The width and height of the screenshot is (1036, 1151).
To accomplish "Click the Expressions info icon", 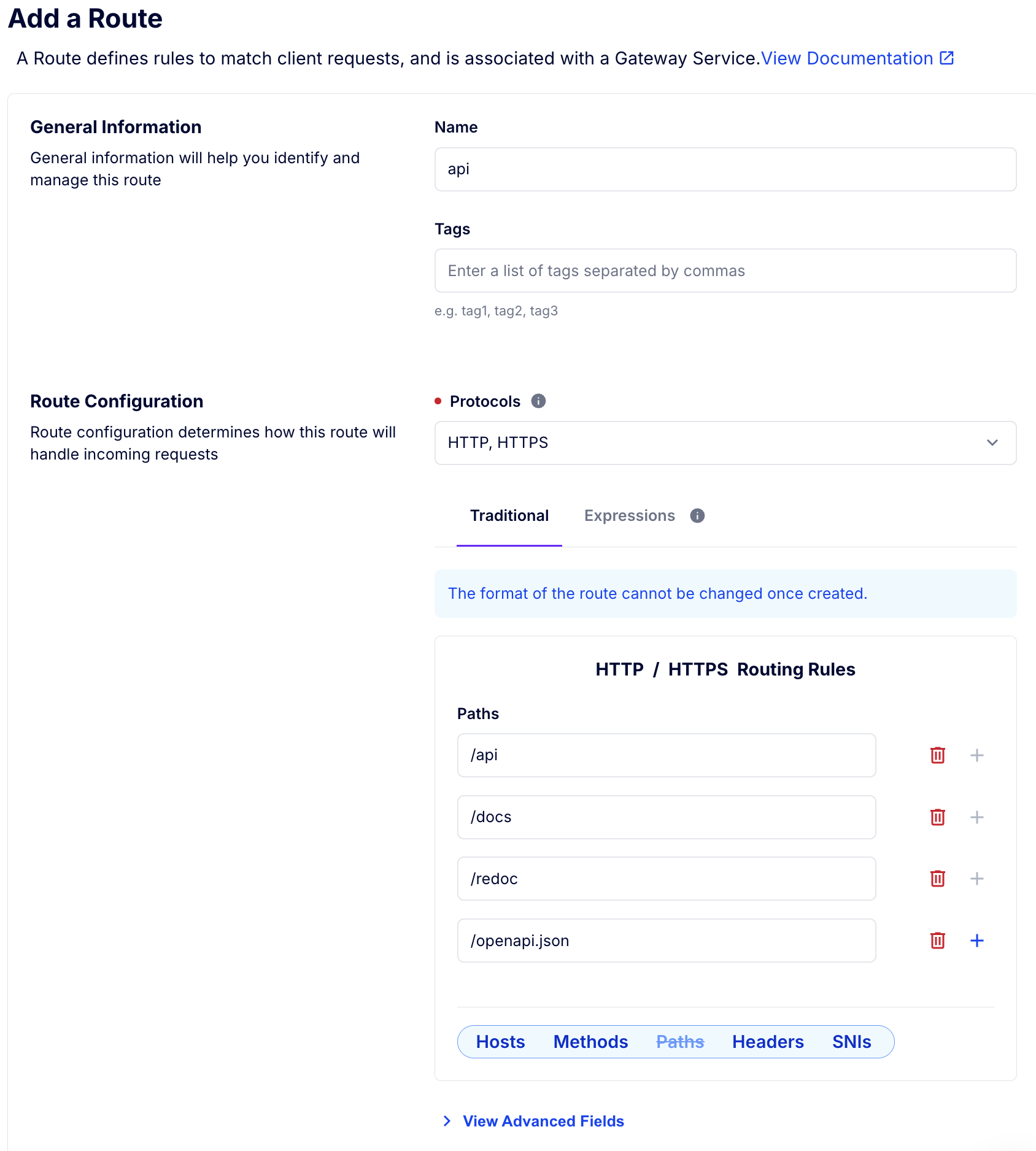I will pyautogui.click(x=697, y=516).
